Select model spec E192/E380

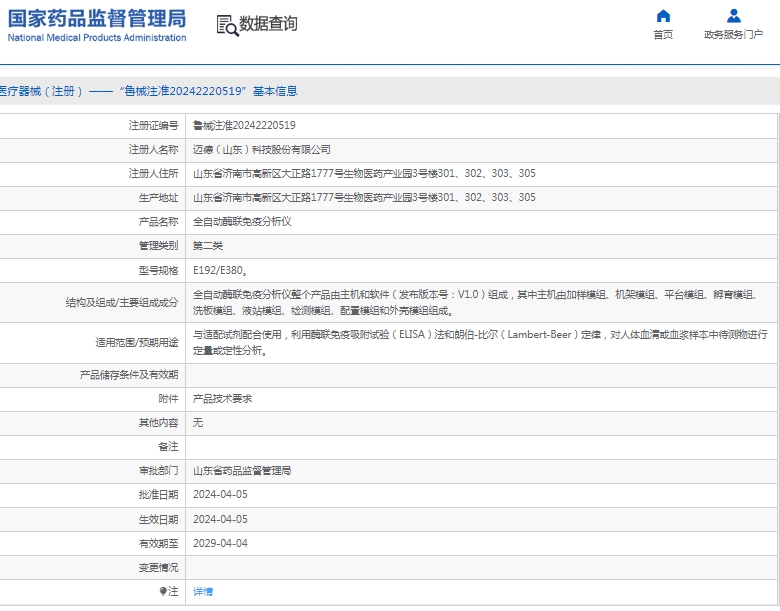(221, 270)
